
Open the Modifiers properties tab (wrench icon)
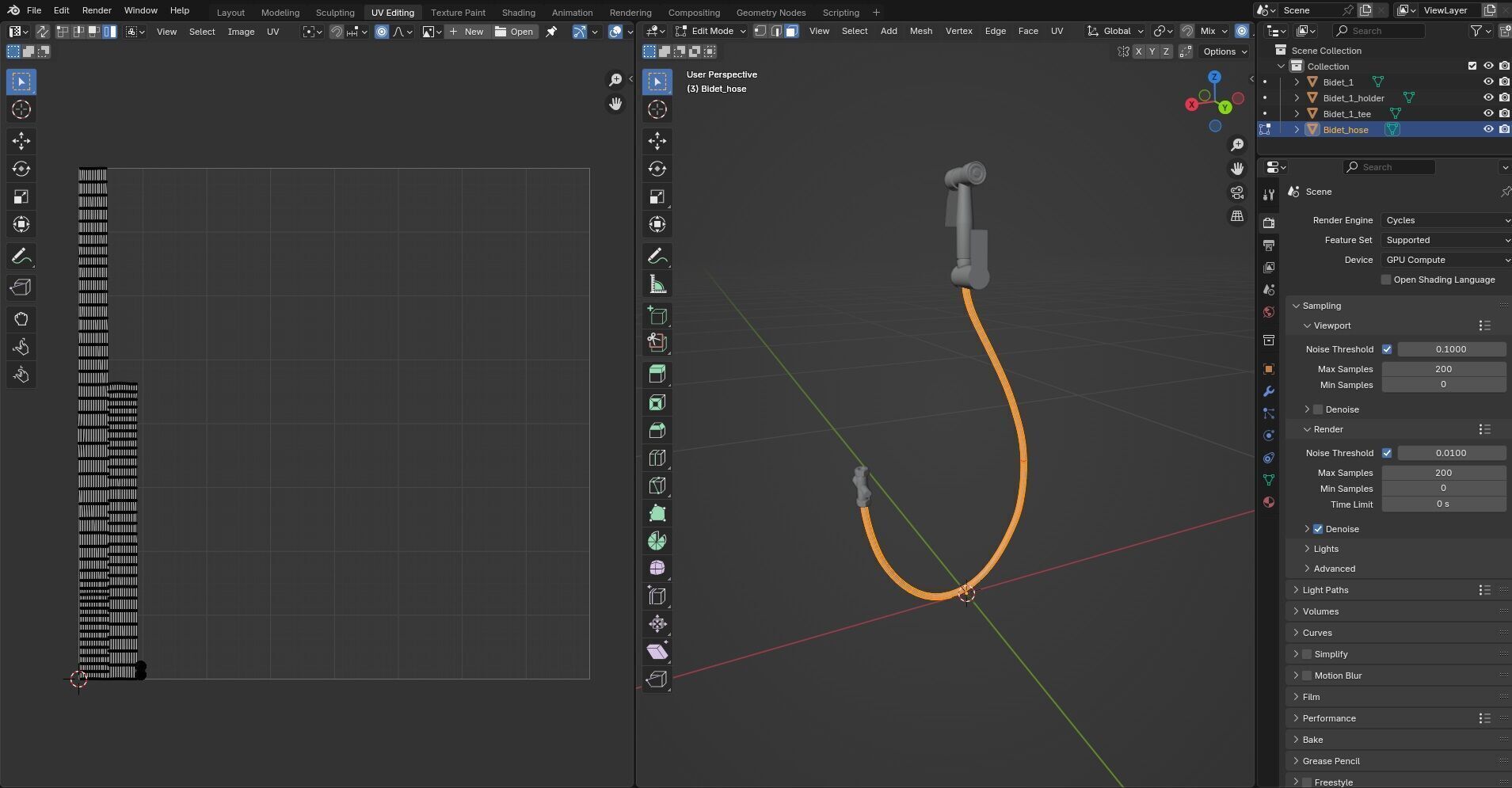coord(1269,391)
